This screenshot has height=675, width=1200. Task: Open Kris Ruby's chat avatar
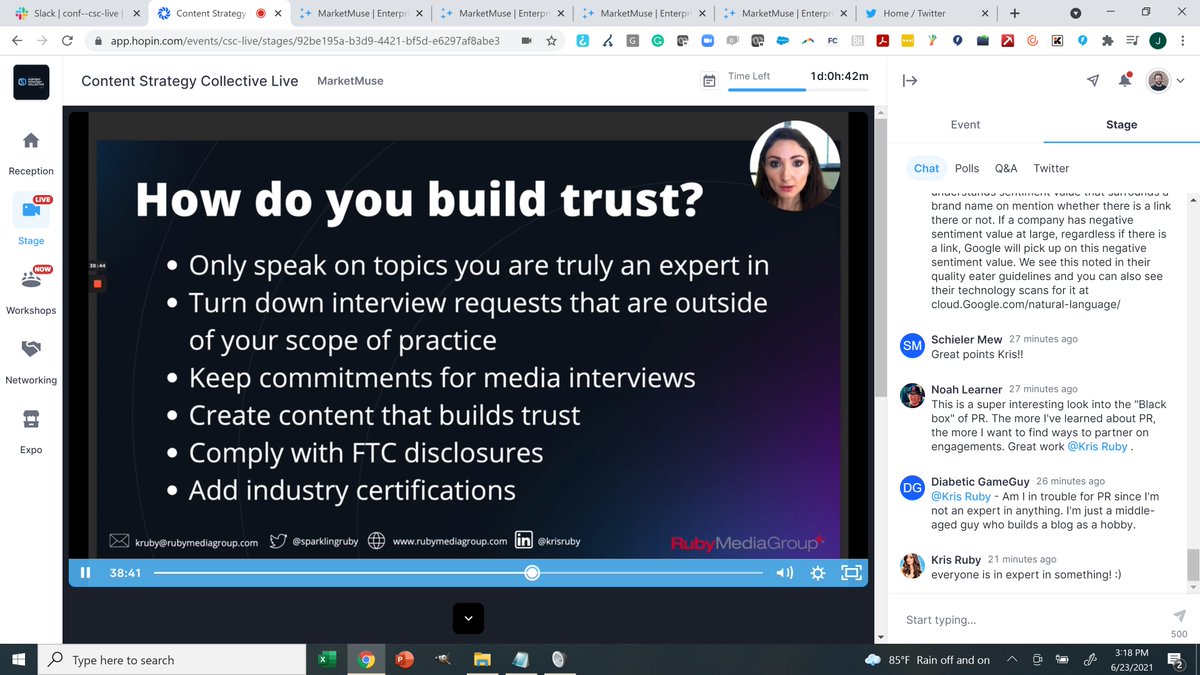[912, 566]
